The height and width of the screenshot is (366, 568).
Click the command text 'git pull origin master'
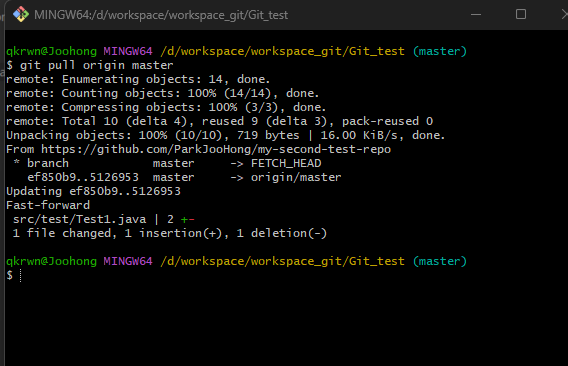(x=96, y=65)
